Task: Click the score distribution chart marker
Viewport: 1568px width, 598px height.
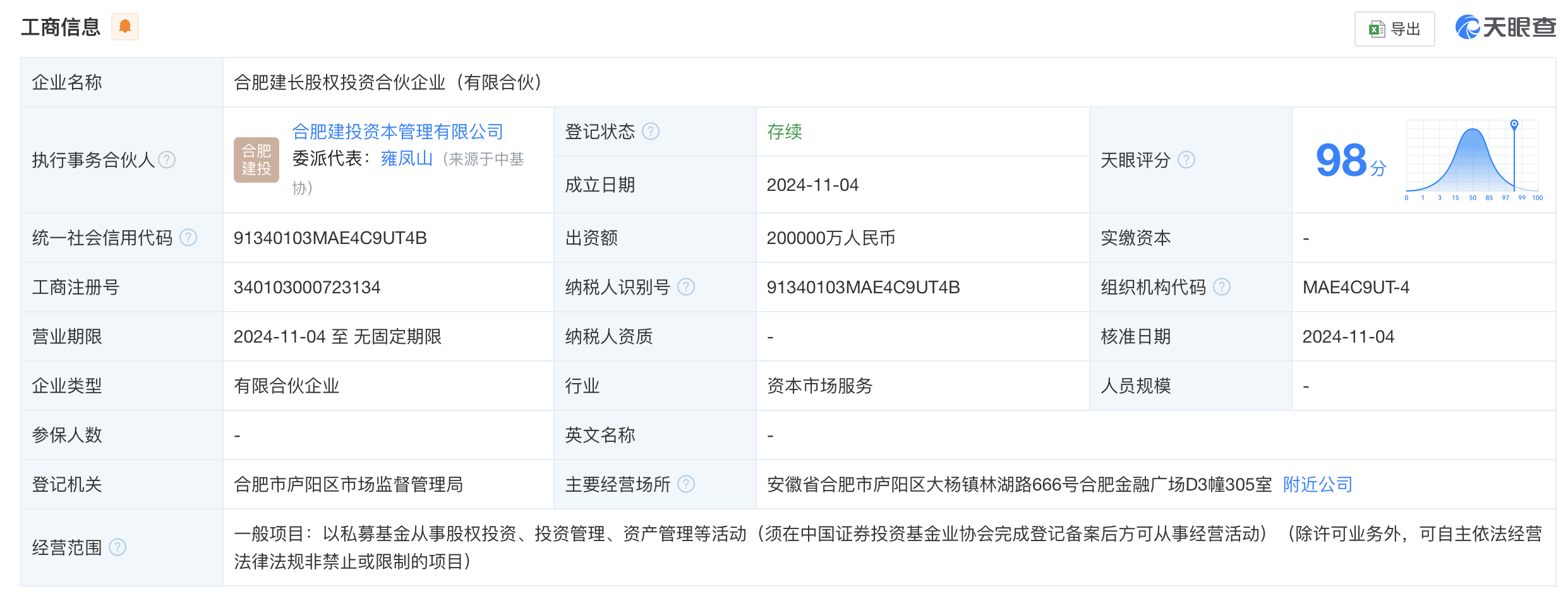Action: (x=1514, y=125)
